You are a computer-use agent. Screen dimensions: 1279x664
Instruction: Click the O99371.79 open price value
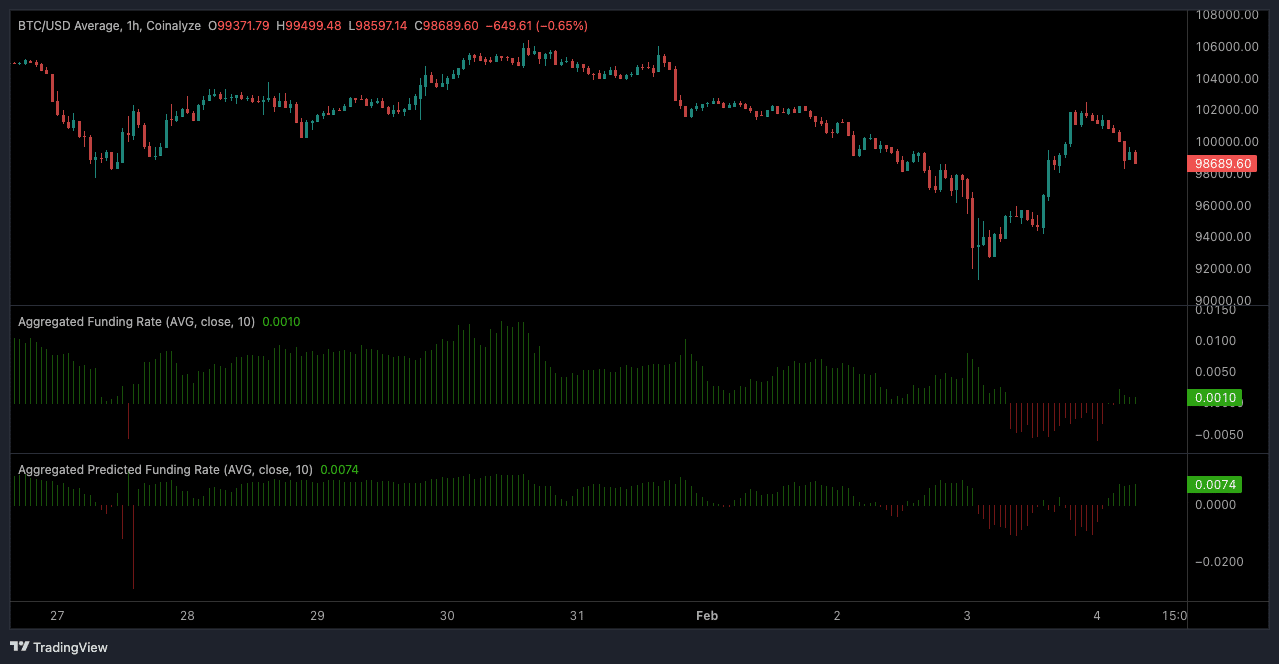(238, 25)
